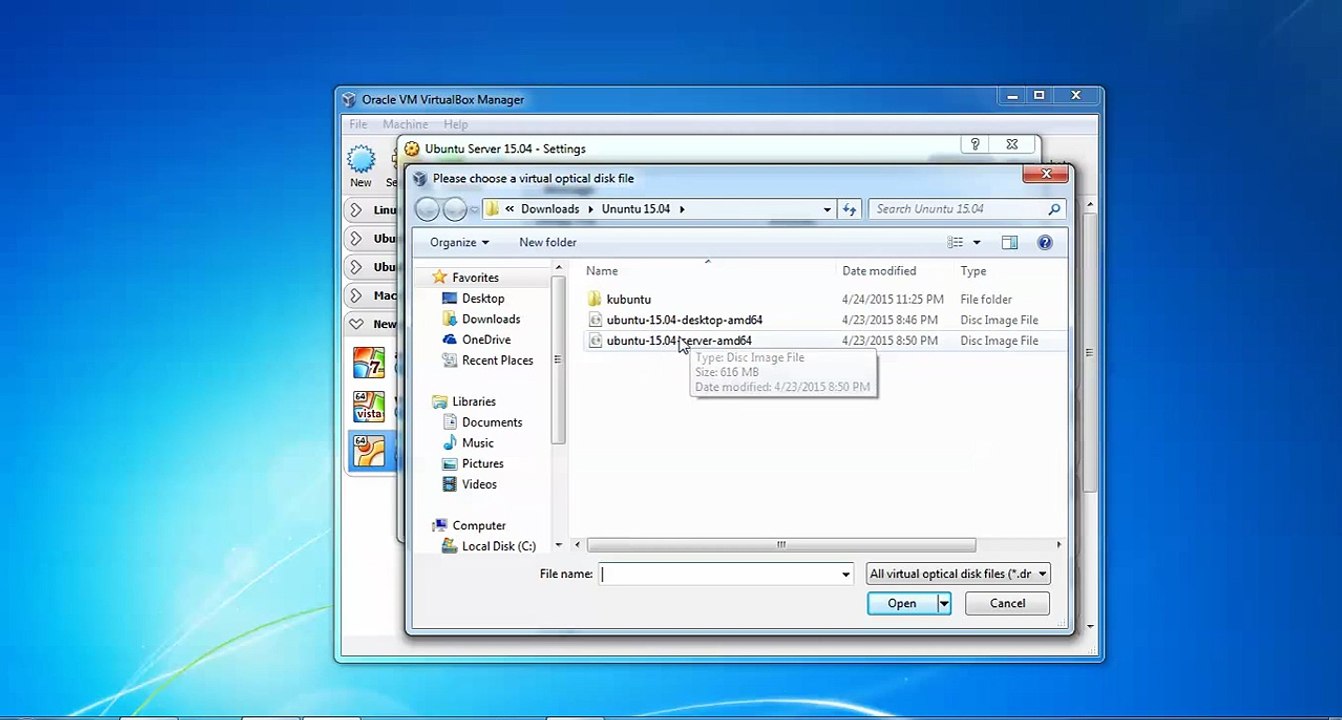This screenshot has width=1342, height=720.
Task: Click the Desktop icon in Favorites
Action: pyautogui.click(x=449, y=298)
